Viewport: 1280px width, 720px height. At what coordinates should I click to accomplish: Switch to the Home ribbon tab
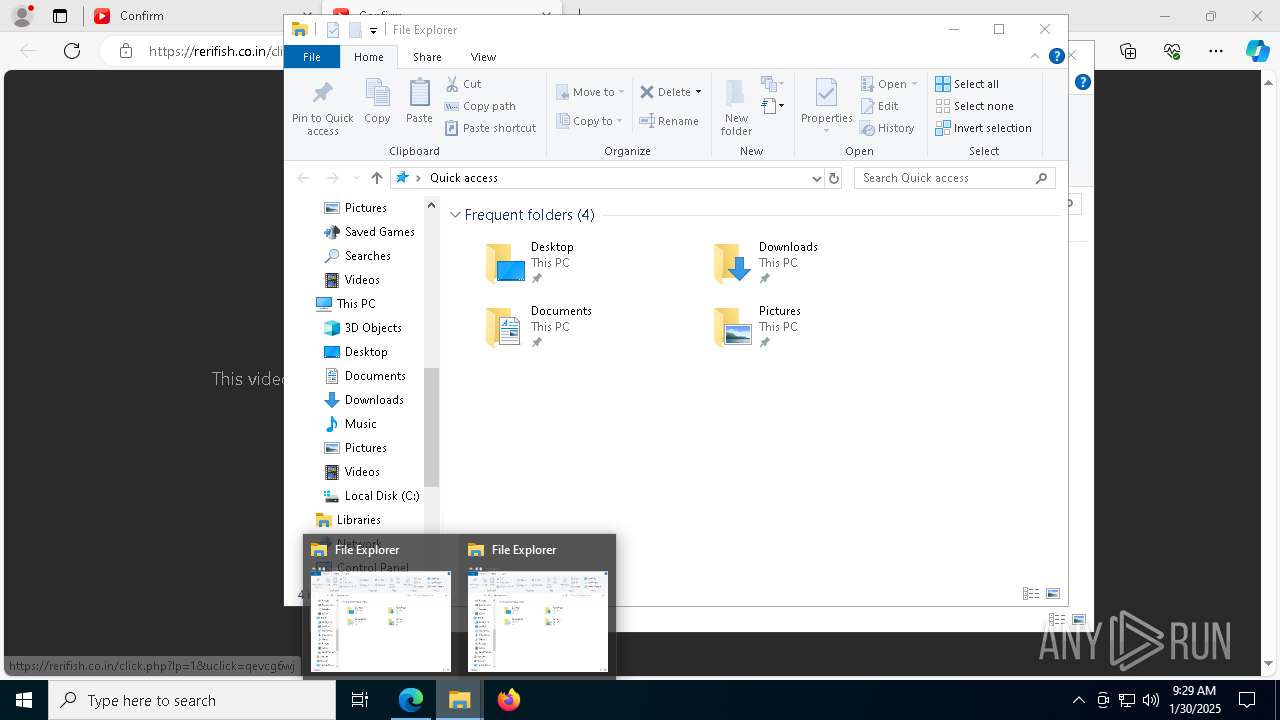coord(369,57)
